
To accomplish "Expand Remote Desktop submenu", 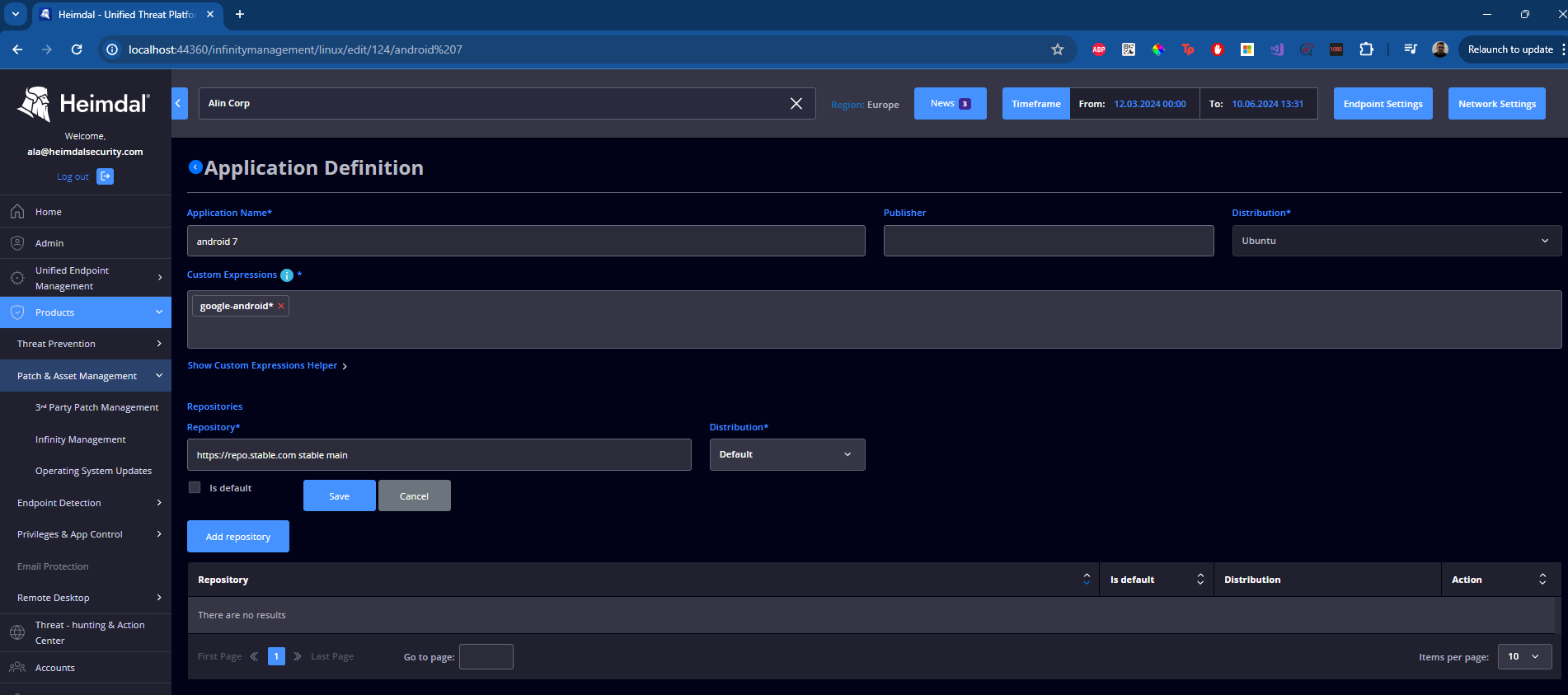I will (x=159, y=598).
